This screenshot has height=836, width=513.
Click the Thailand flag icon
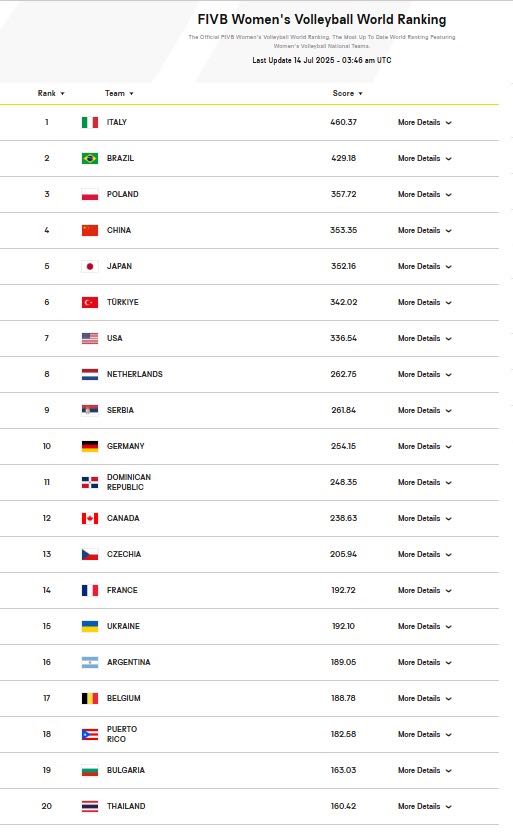click(90, 806)
